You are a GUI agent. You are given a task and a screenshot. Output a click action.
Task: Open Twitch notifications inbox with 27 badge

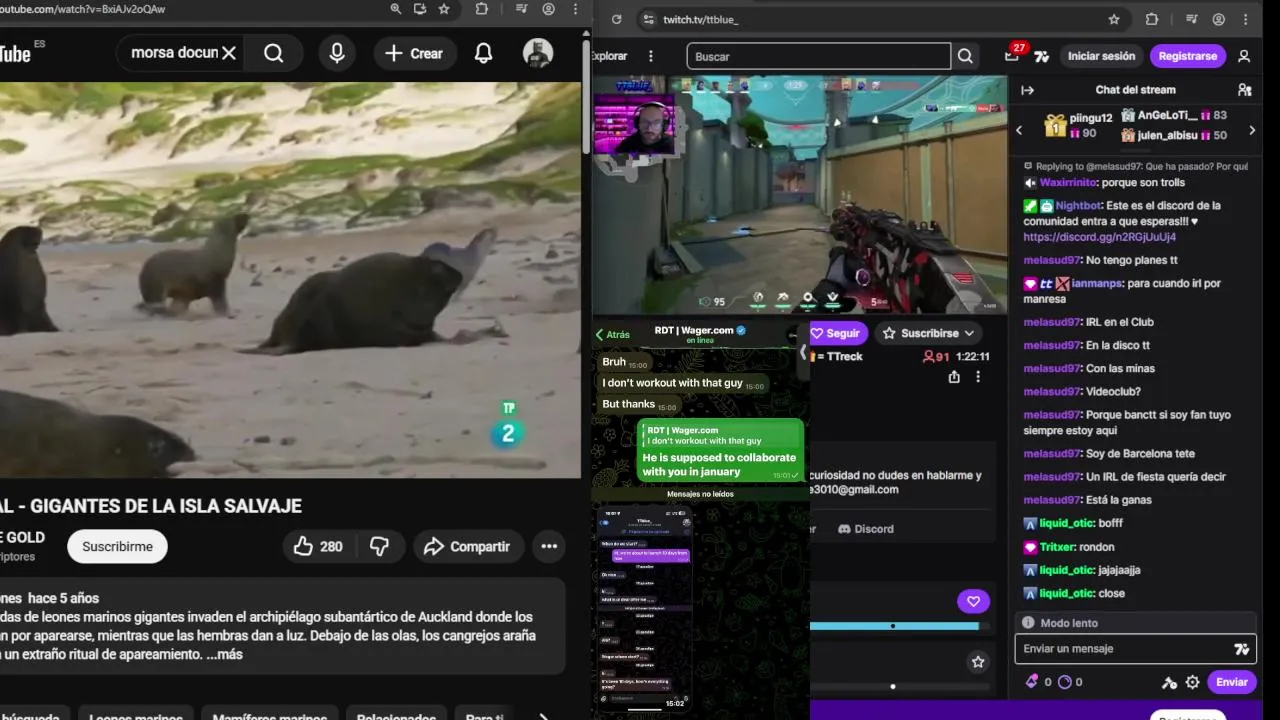tap(1012, 56)
